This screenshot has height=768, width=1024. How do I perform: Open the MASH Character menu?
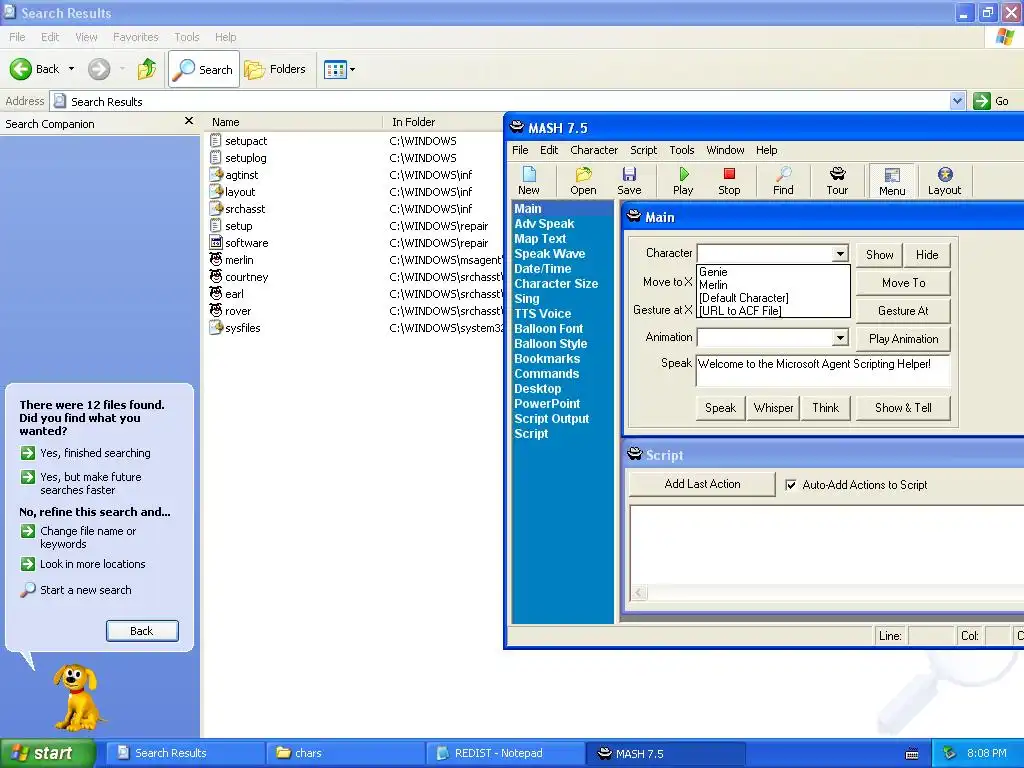[x=594, y=150]
